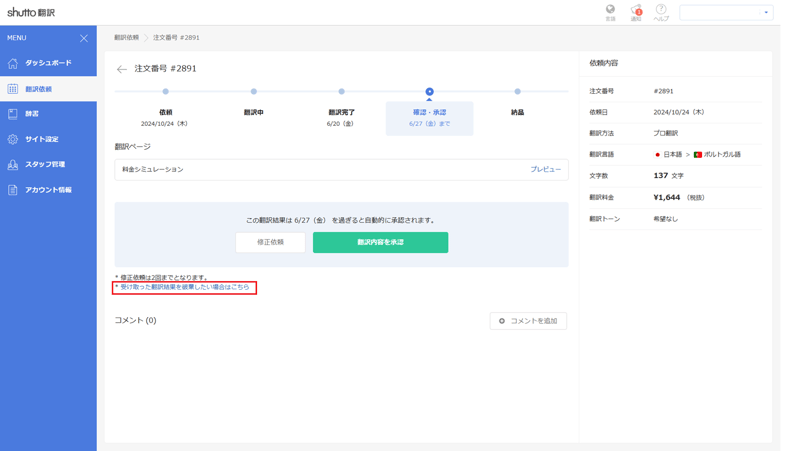Open the 翻訳依頼 breadcrumb link

(x=126, y=38)
